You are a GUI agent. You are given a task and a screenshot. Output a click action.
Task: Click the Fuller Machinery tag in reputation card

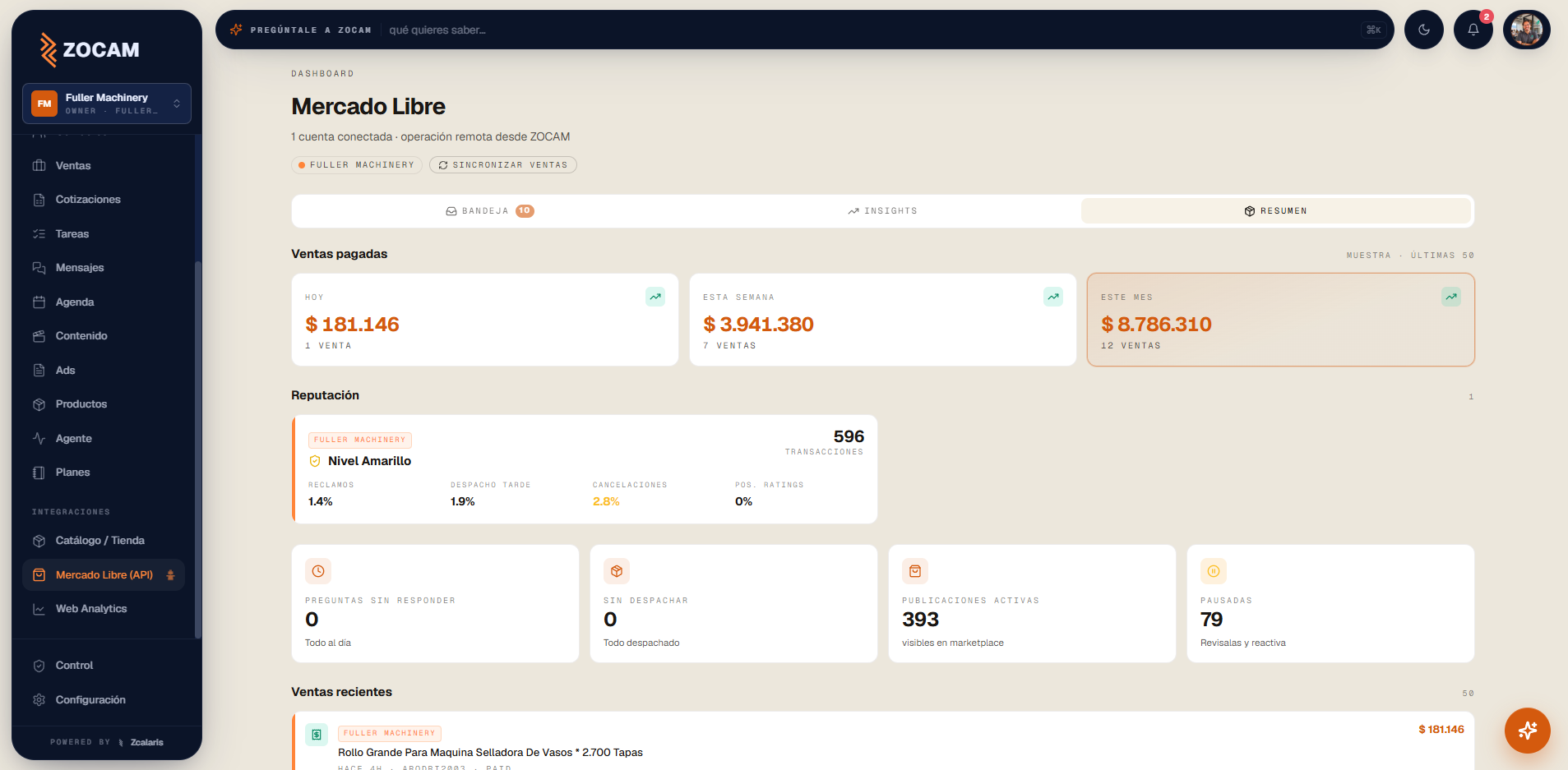(360, 440)
